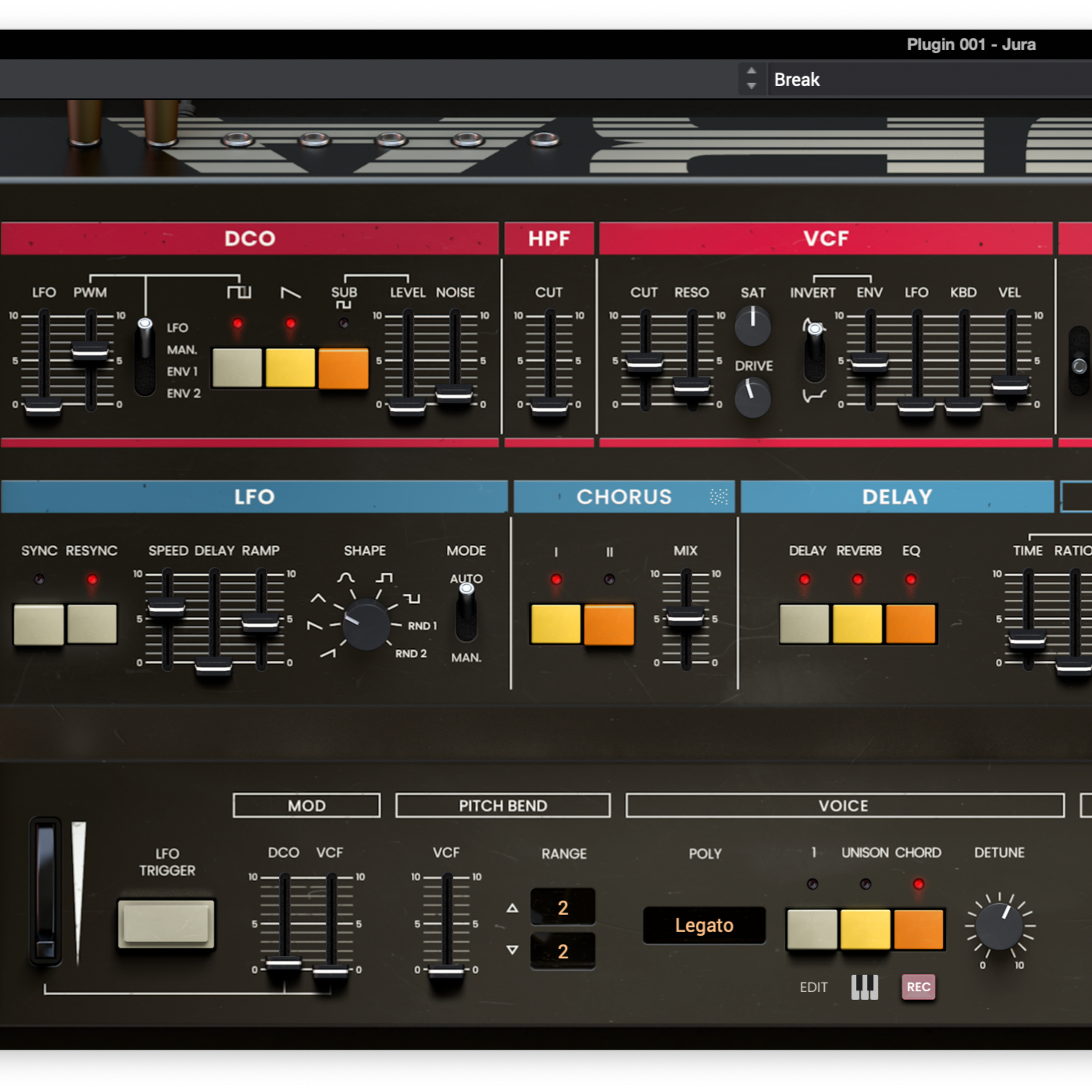Toggle the SUB oscillator orange button
Viewport: 1092px width, 1092px height.
(343, 368)
